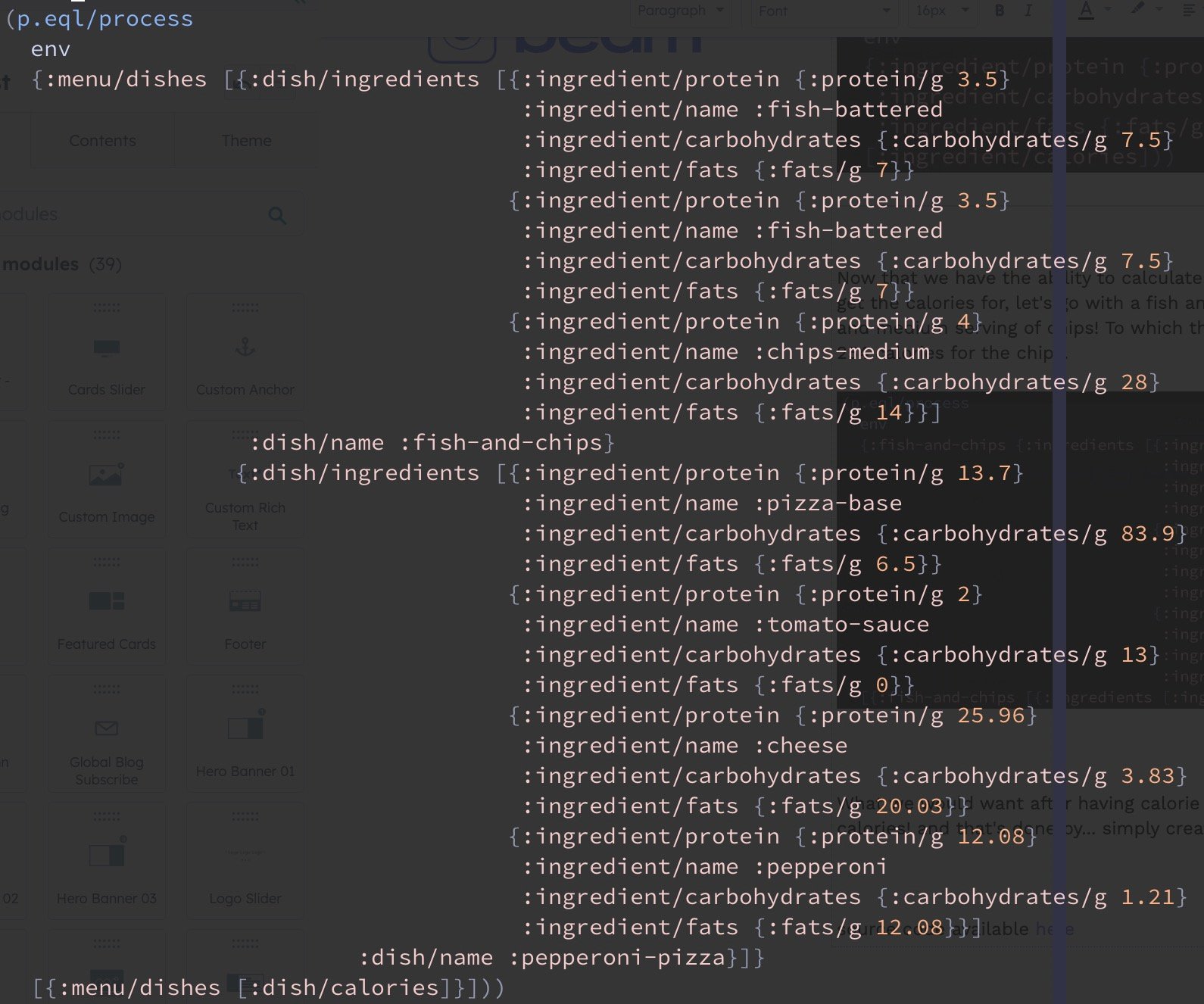This screenshot has width=1204, height=1004.
Task: Click the env line in code
Action: coord(51,49)
